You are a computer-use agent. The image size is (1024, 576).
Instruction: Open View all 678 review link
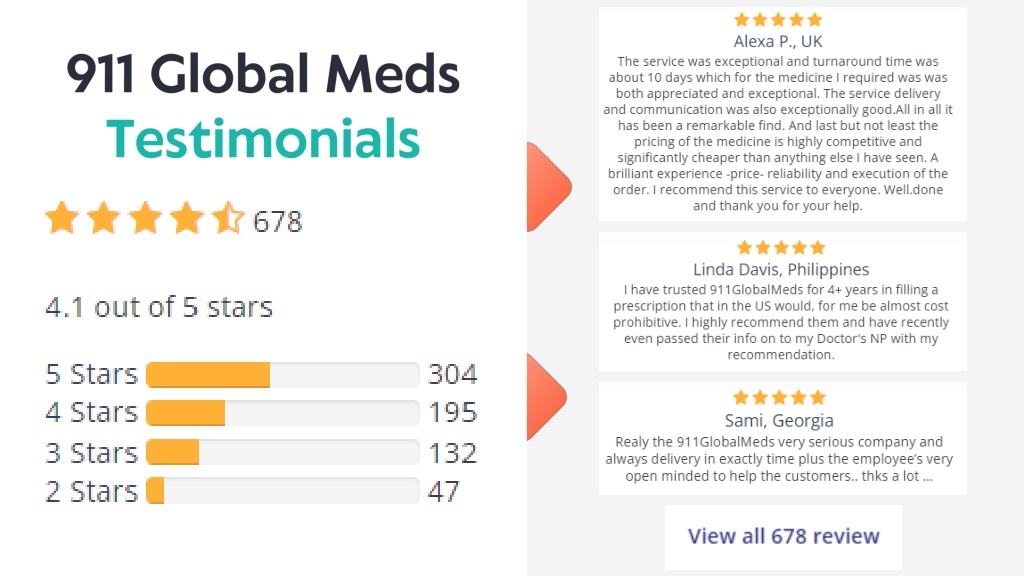tap(783, 536)
